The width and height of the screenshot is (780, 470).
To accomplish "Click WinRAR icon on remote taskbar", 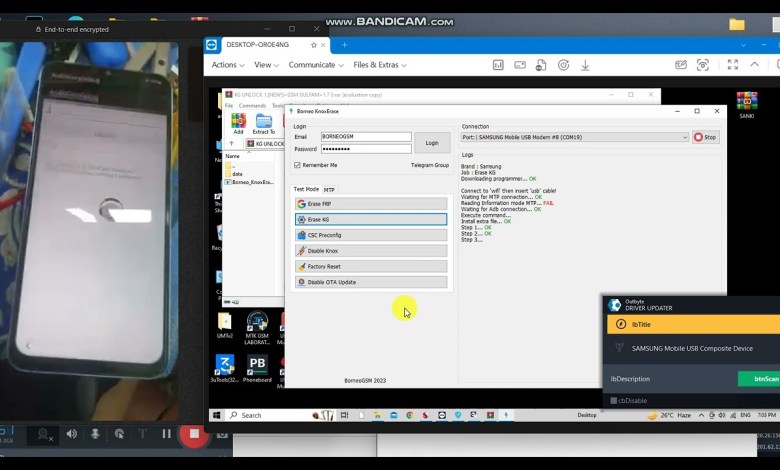I will pos(490,415).
